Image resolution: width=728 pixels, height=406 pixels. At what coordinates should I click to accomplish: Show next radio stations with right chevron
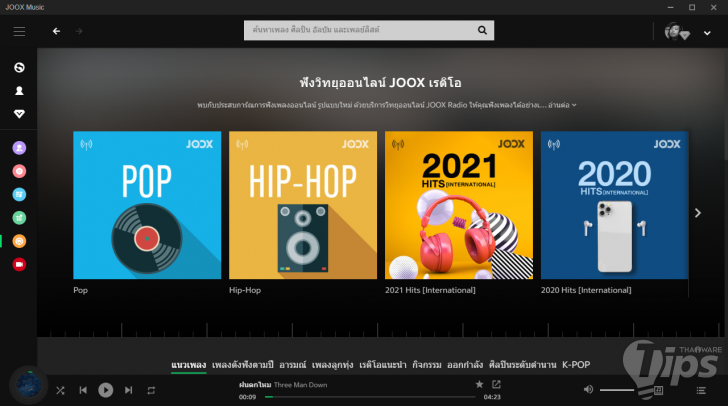click(697, 213)
